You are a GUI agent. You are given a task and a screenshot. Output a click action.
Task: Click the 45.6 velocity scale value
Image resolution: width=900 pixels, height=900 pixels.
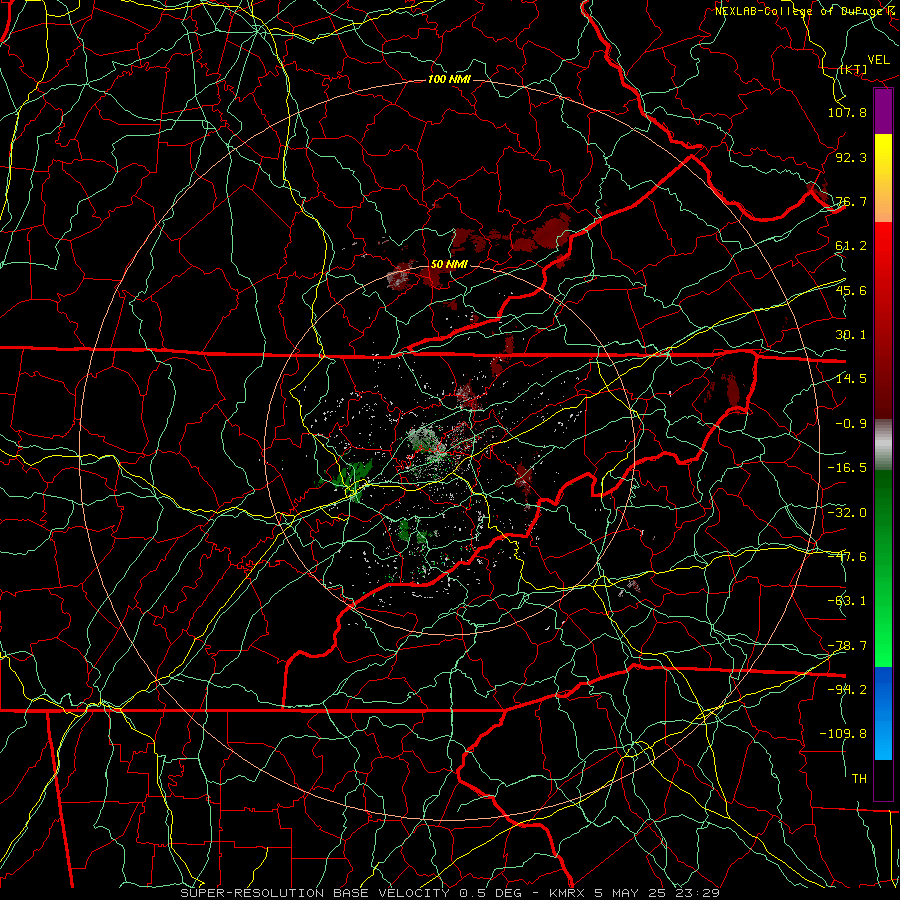(851, 290)
